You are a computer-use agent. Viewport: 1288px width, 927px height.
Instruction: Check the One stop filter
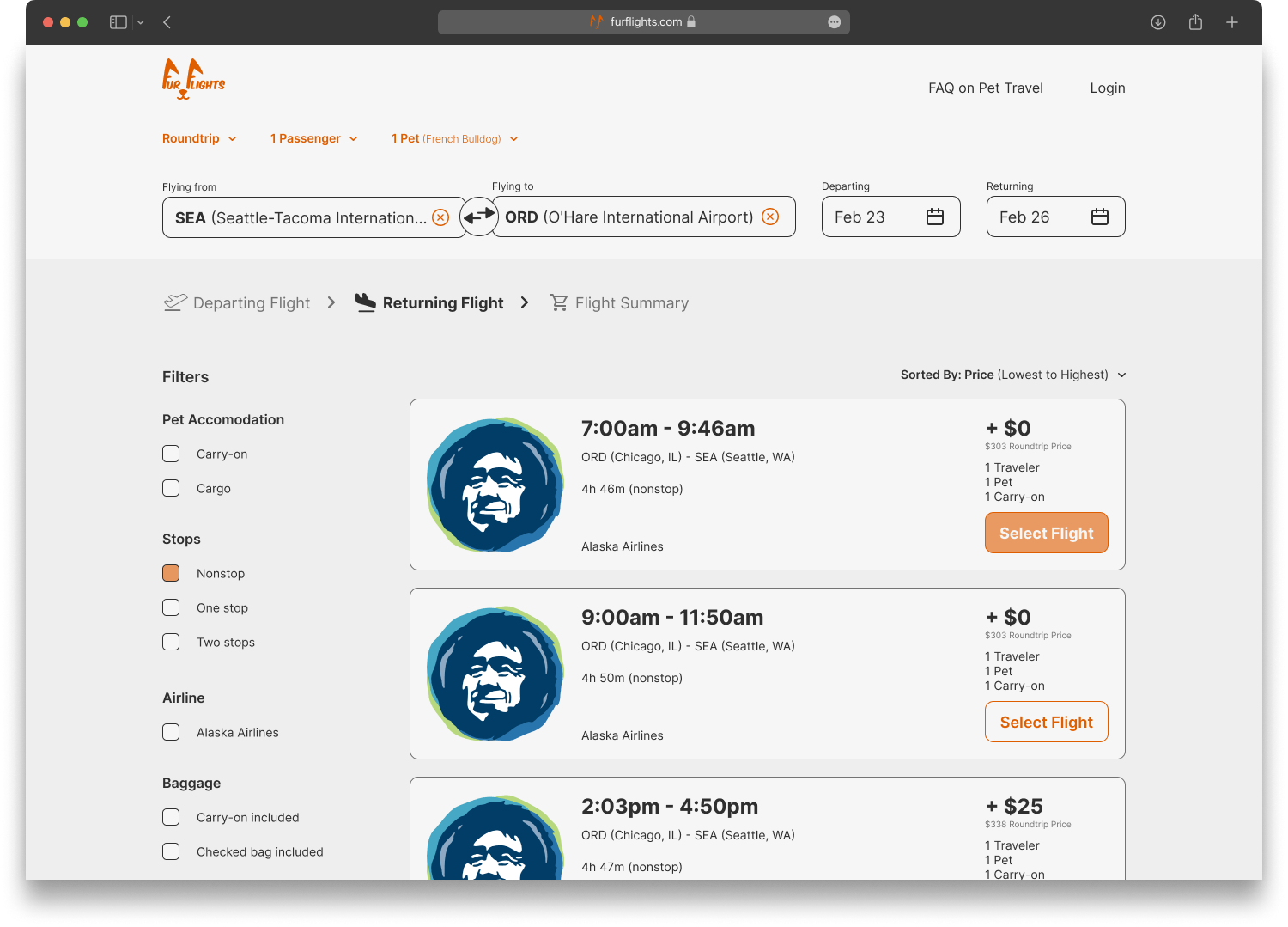point(171,607)
